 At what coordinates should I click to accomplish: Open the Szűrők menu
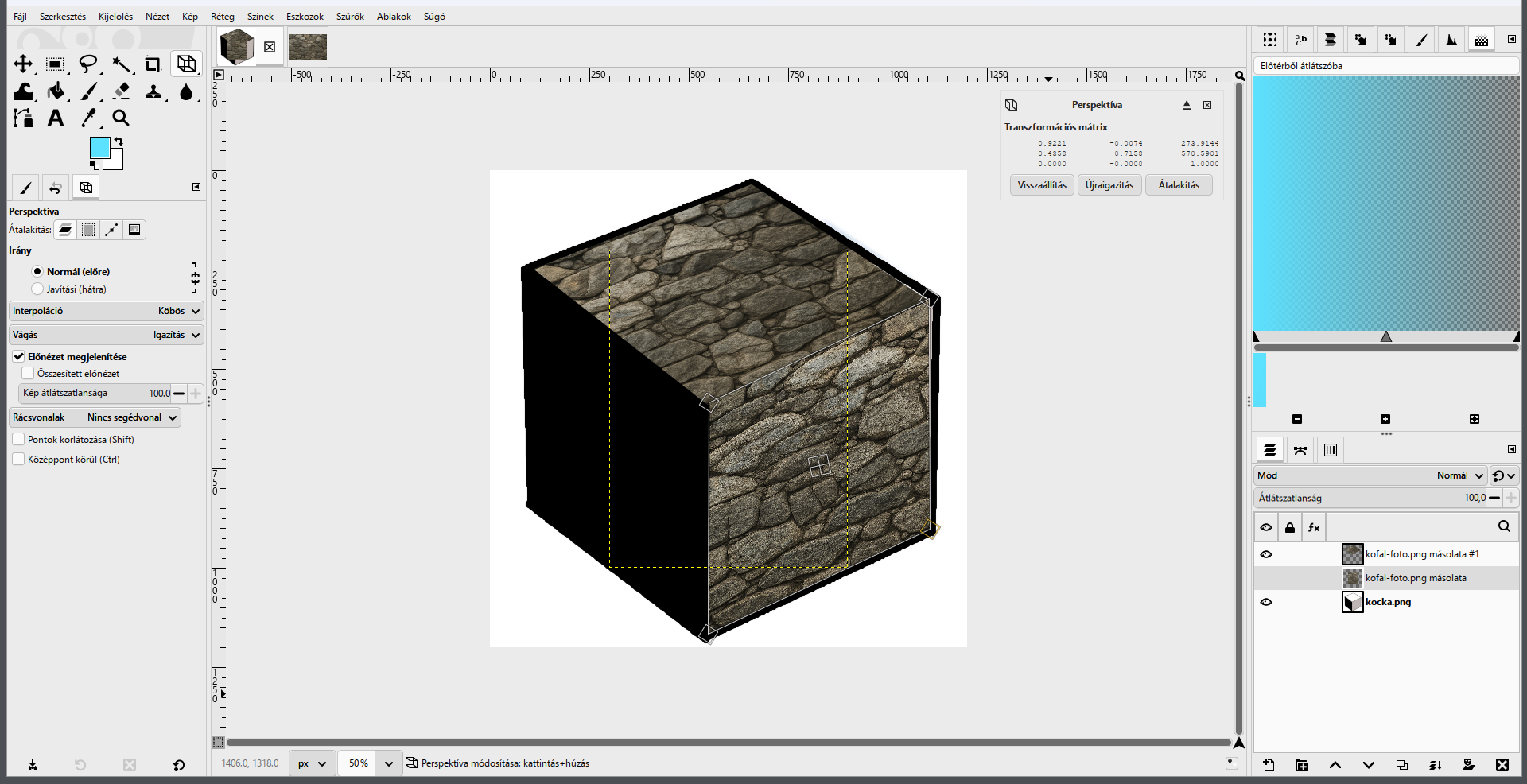tap(350, 16)
